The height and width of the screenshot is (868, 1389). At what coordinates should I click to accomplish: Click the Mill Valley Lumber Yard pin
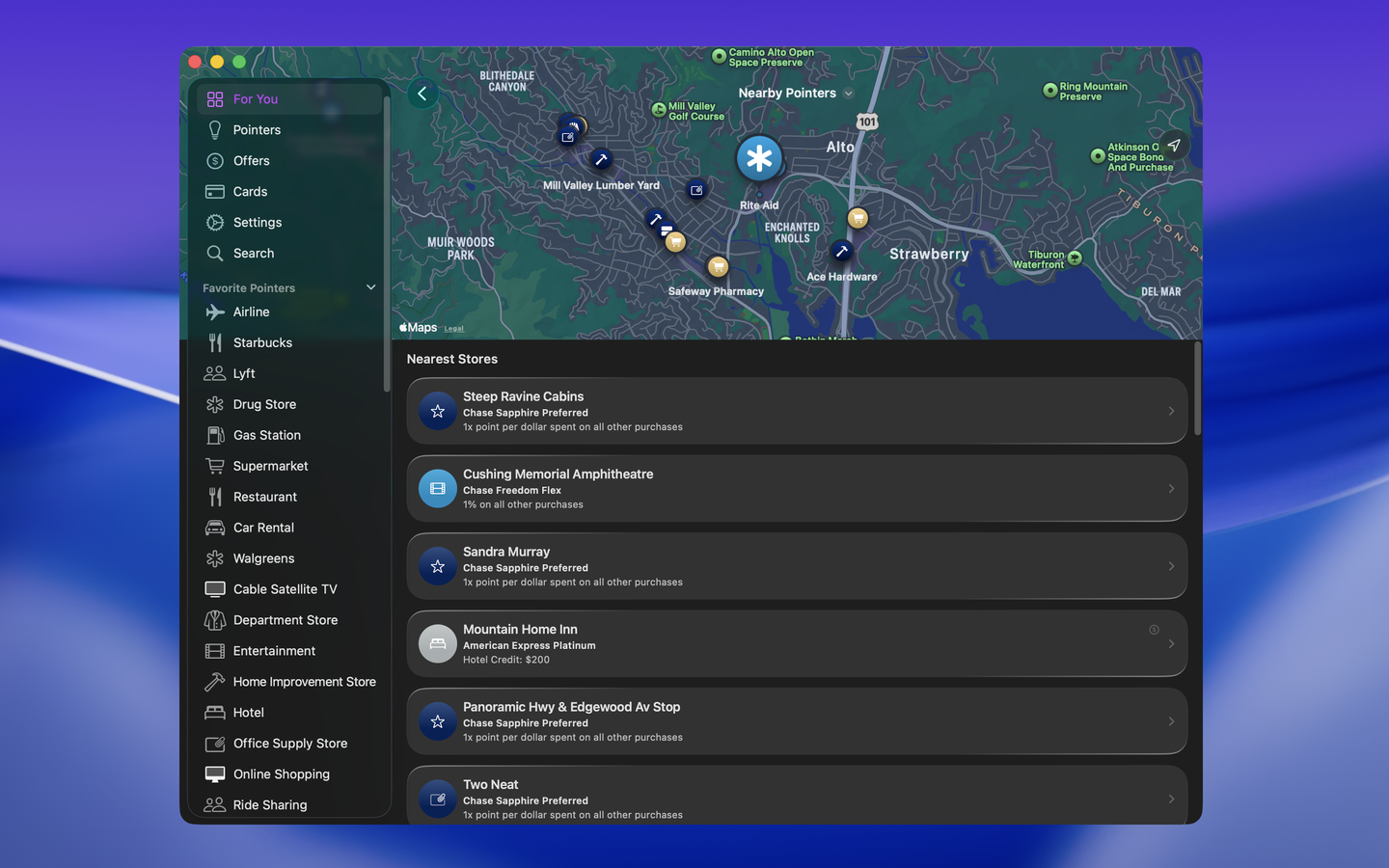[x=601, y=160]
